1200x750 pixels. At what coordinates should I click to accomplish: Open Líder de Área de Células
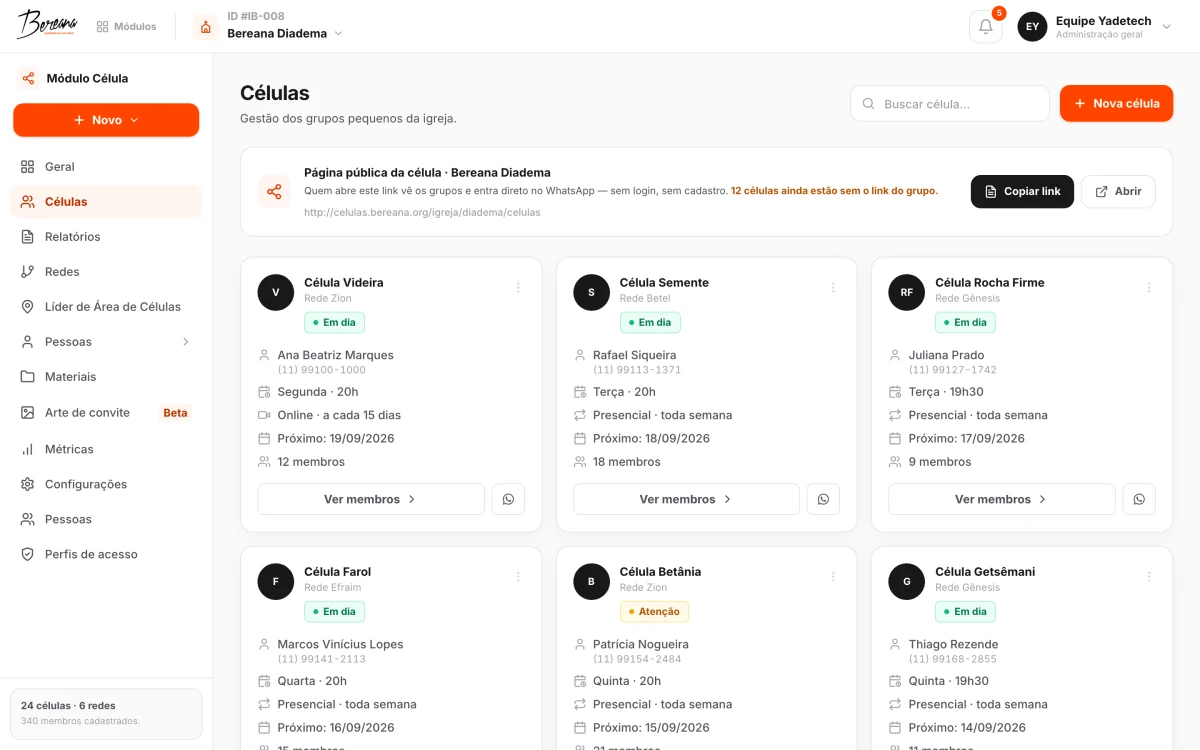coord(106,307)
